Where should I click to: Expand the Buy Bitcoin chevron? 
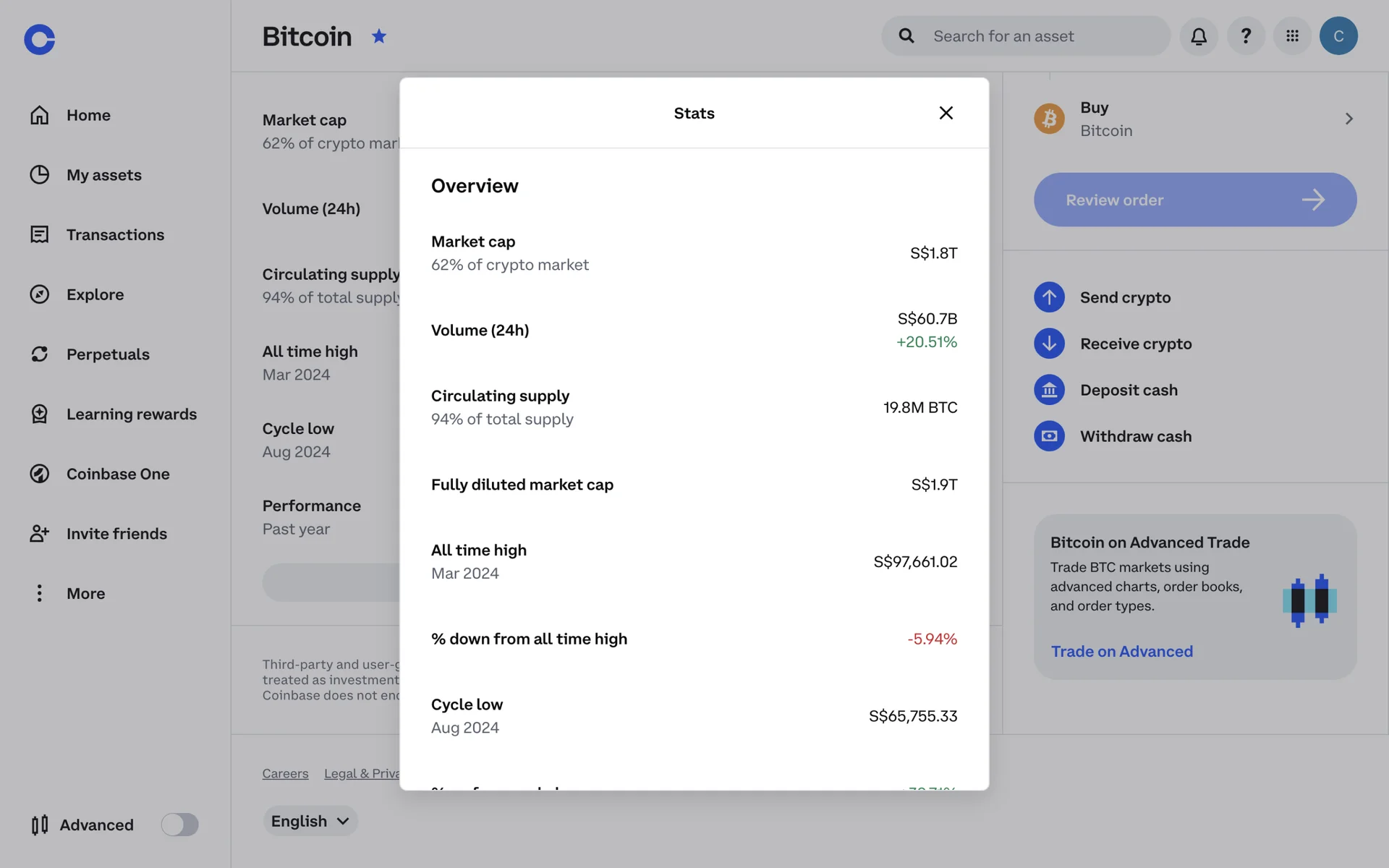click(1348, 119)
